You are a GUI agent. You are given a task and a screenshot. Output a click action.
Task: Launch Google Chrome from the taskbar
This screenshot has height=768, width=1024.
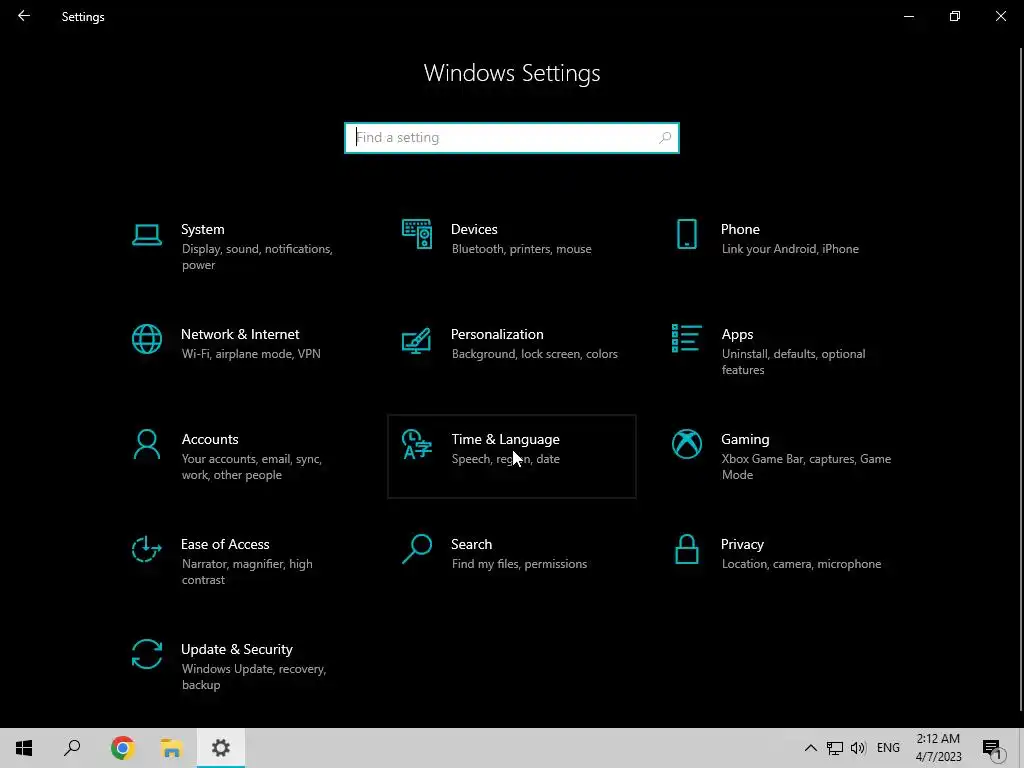pyautogui.click(x=122, y=748)
